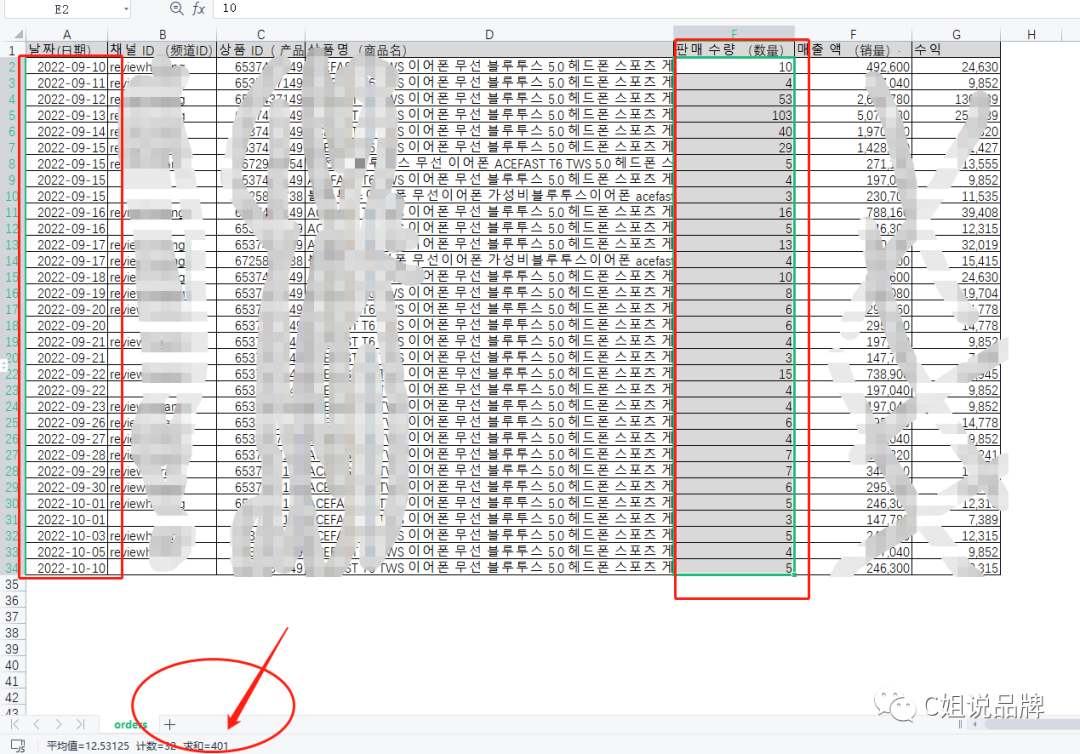Select column B header
The width and height of the screenshot is (1080, 754).
[x=163, y=34]
